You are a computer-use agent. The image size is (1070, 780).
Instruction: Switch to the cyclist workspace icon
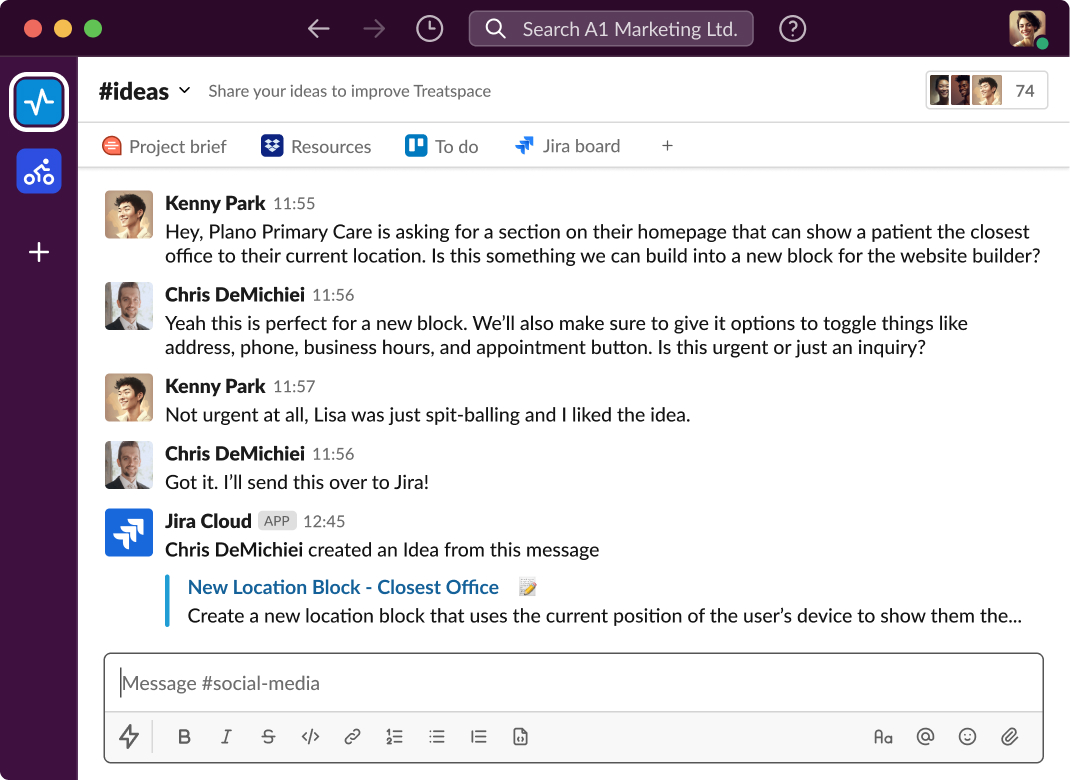[39, 171]
